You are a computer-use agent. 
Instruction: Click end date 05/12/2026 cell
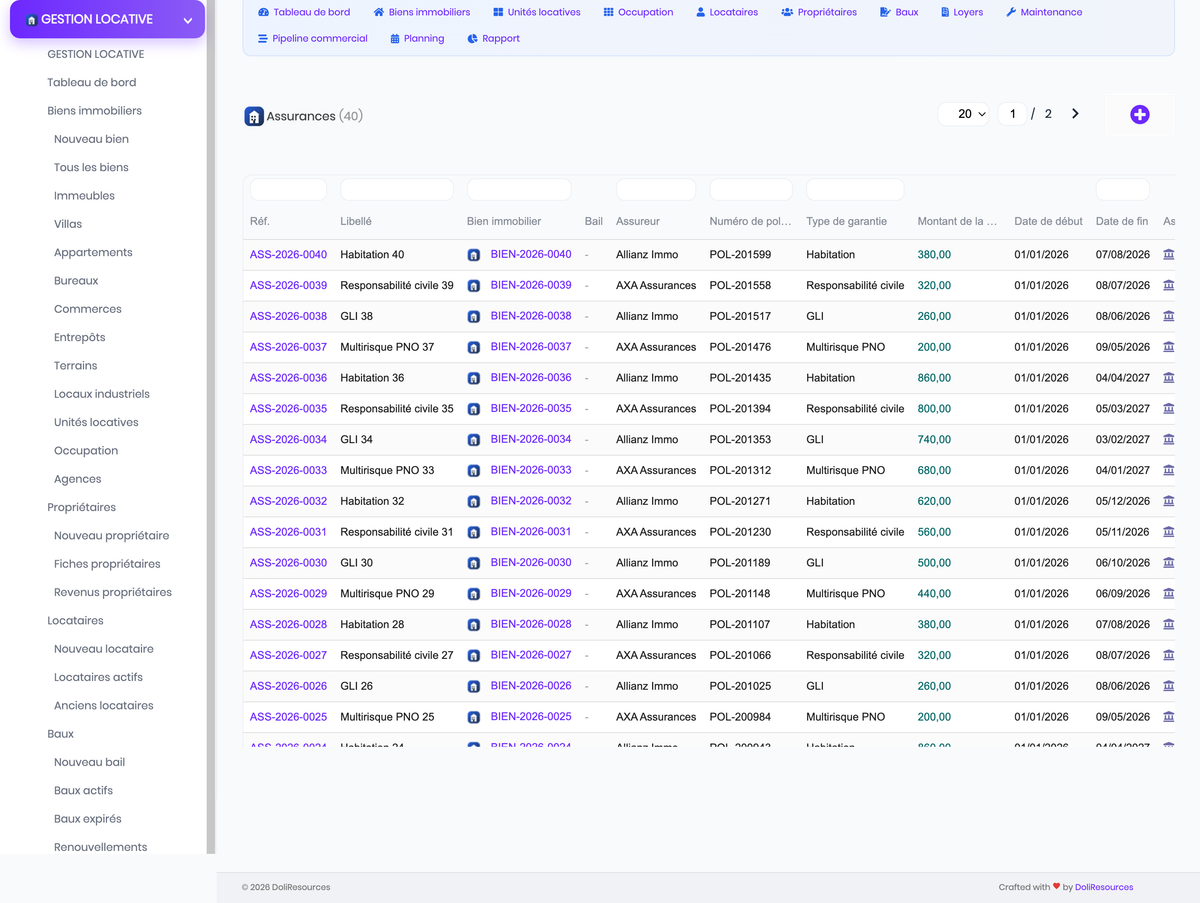1123,501
